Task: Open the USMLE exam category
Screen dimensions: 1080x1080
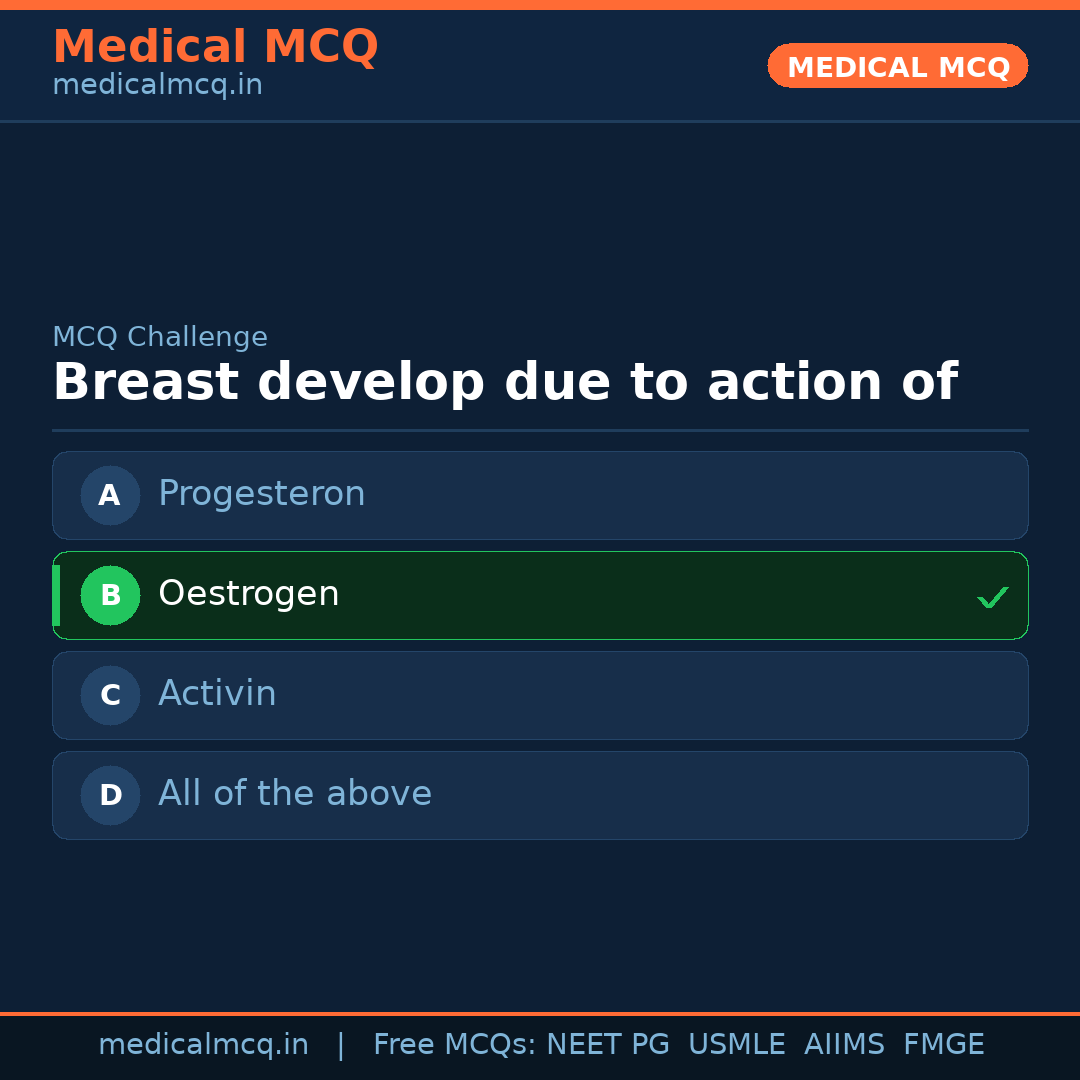Action: 737,1044
